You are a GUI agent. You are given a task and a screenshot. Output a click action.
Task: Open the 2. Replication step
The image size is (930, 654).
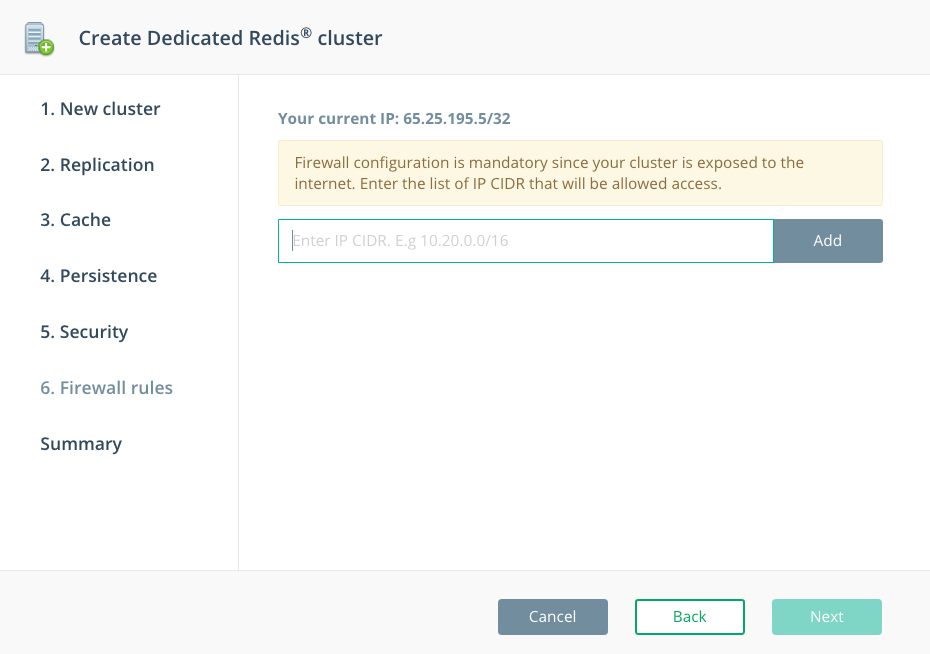97,164
